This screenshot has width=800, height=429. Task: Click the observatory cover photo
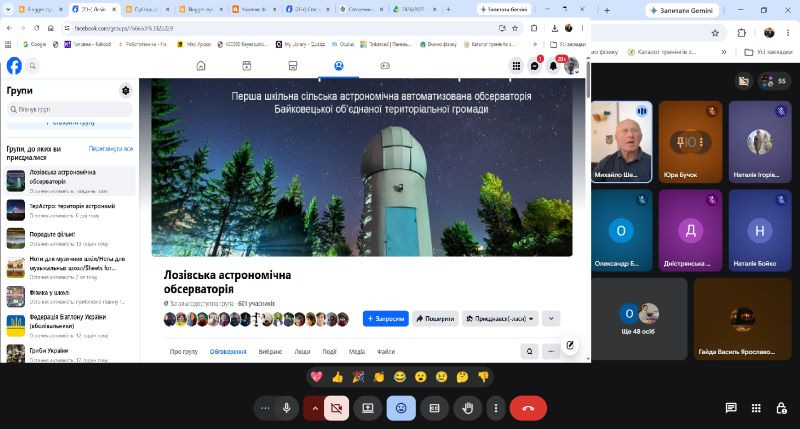[x=362, y=167]
